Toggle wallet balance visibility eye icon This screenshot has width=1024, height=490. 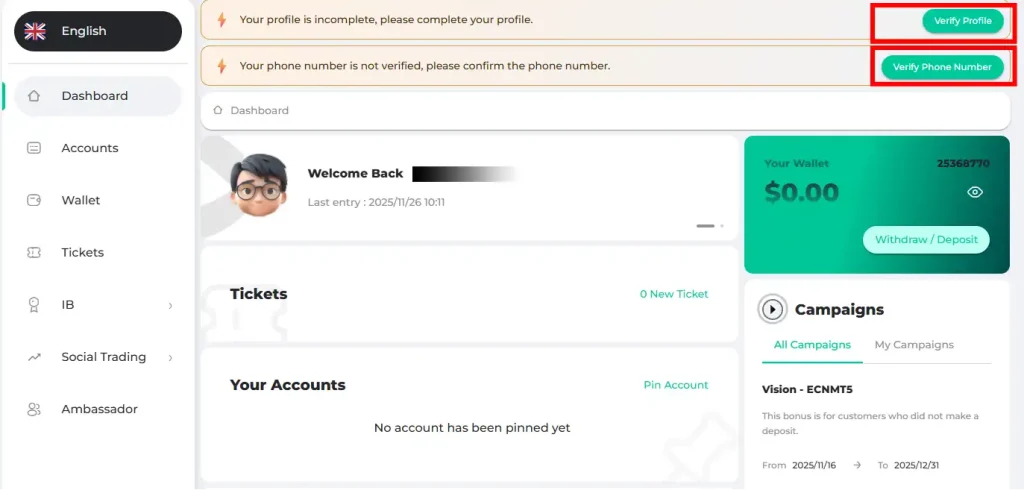coord(975,192)
